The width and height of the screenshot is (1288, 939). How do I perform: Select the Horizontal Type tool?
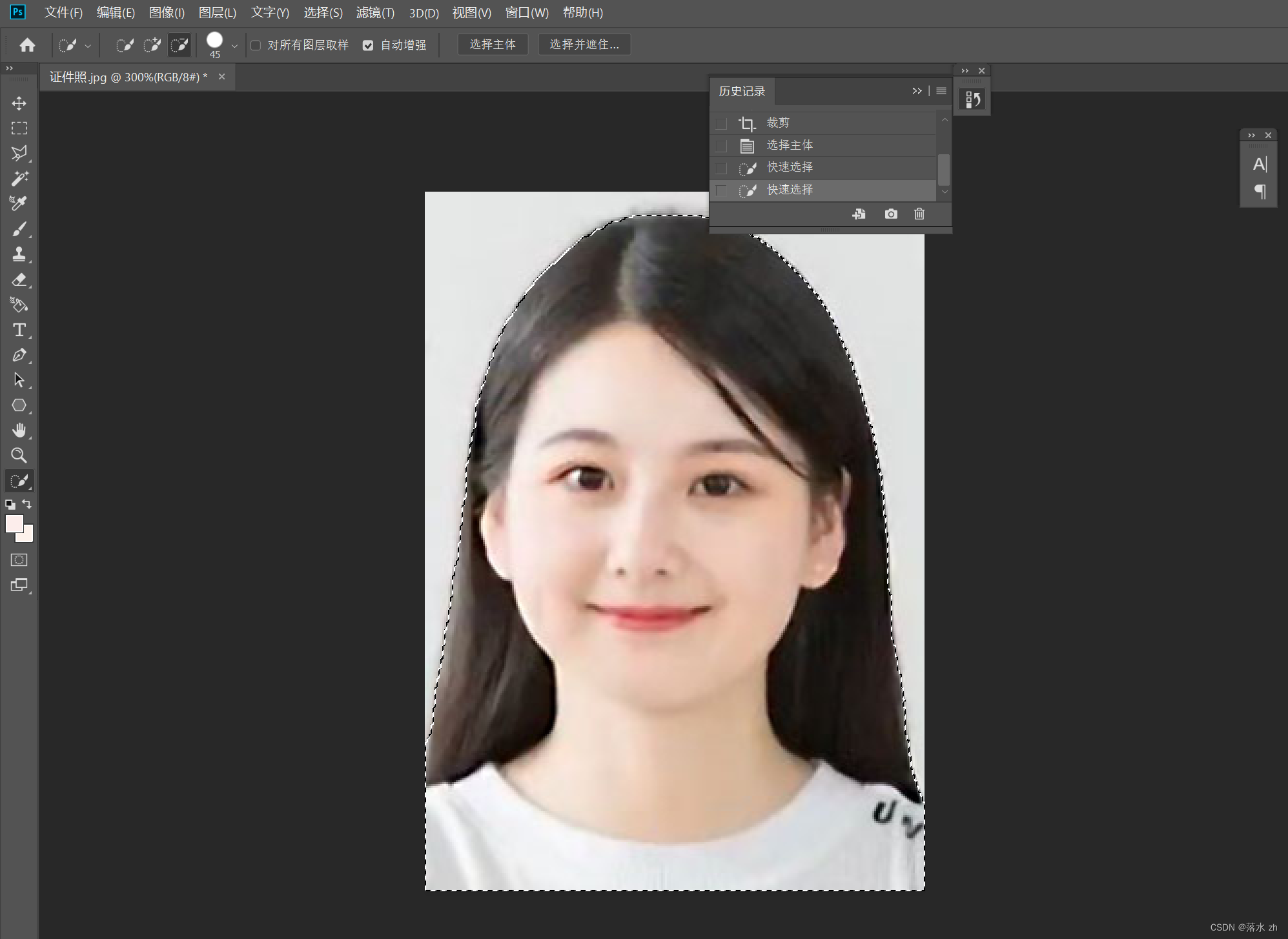(19, 330)
